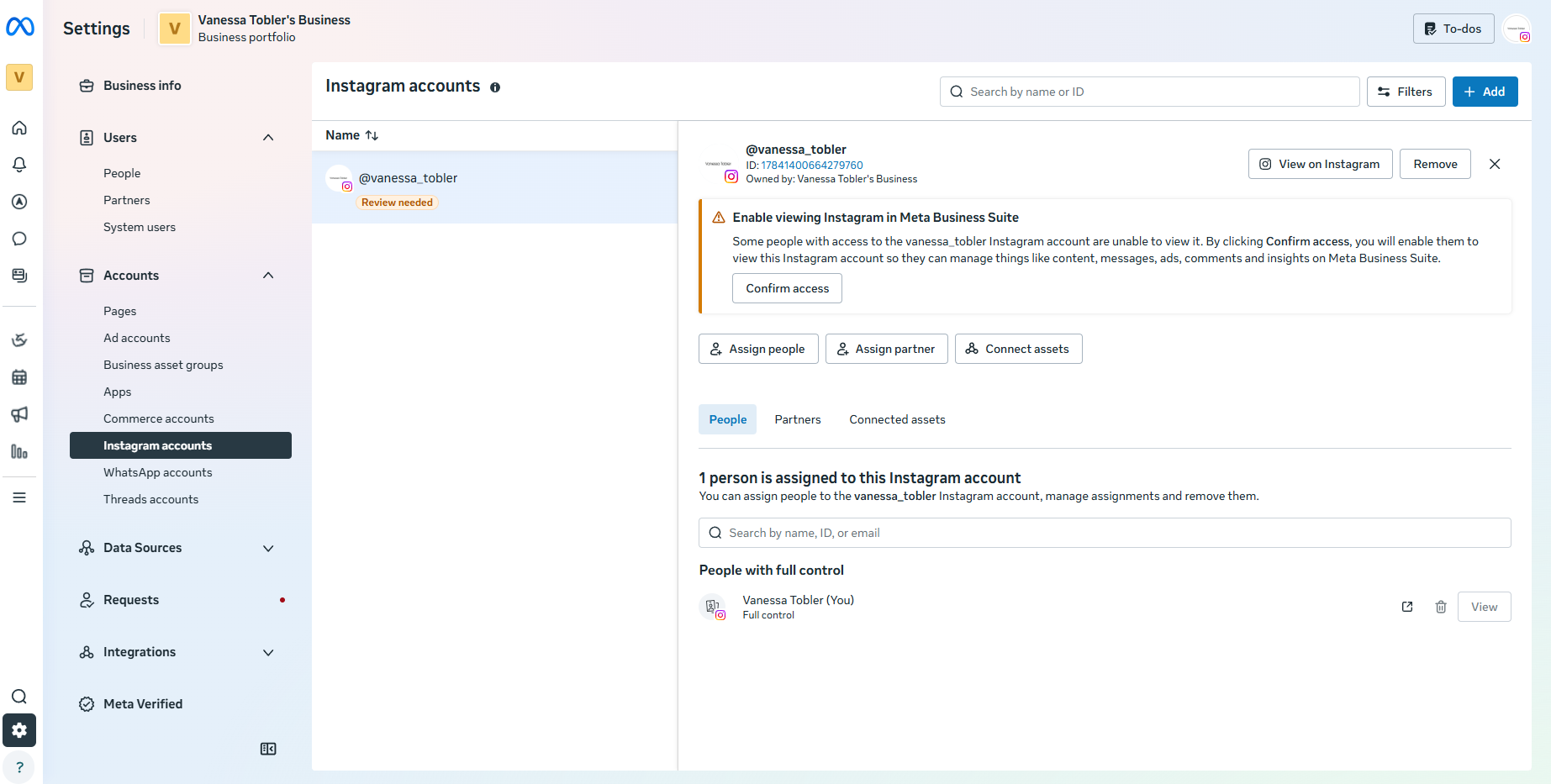Open Home icon in left rail
The width and height of the screenshot is (1551, 784).
click(x=19, y=128)
